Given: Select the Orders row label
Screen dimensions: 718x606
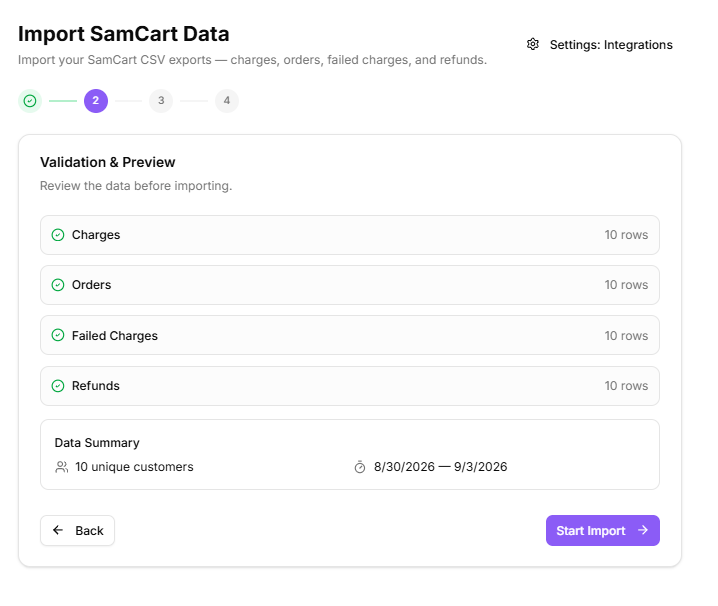Looking at the screenshot, I should point(92,285).
